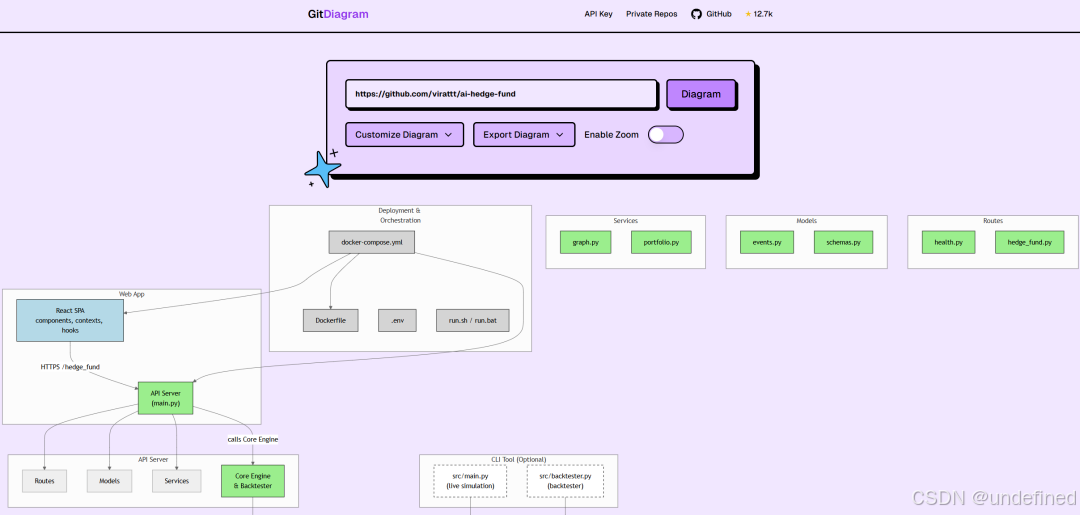Click the calls Core Engine edge label

253,439
